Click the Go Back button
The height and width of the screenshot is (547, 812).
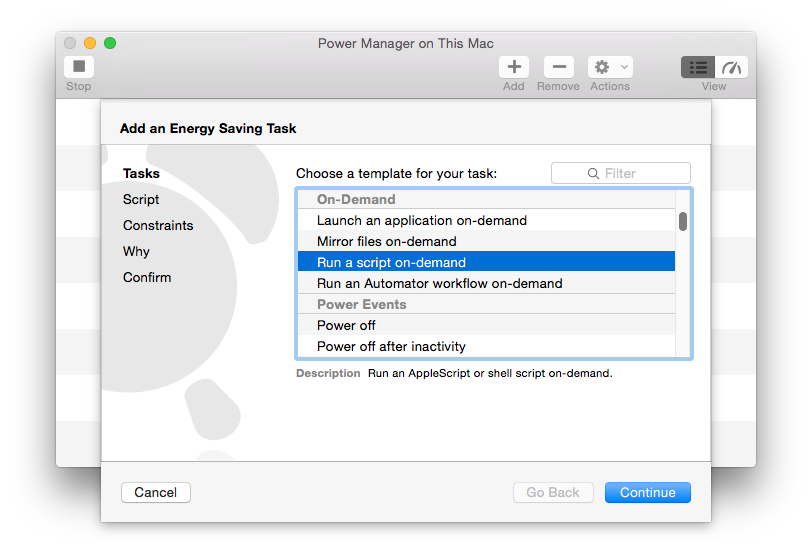[x=553, y=492]
